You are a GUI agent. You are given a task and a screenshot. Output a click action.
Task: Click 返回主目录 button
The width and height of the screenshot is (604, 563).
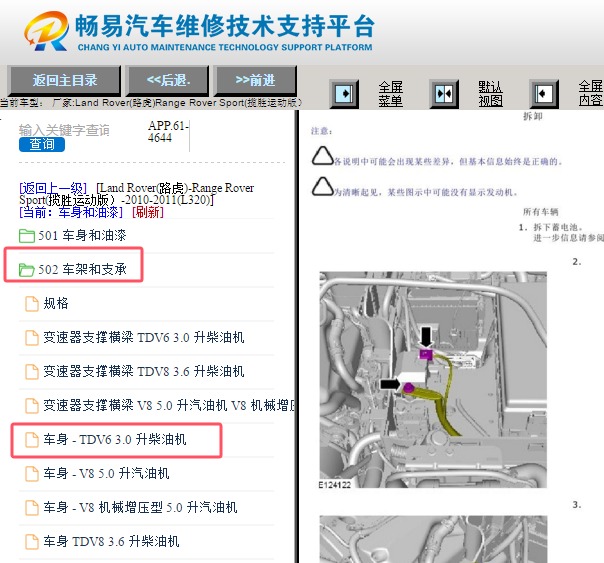64,80
